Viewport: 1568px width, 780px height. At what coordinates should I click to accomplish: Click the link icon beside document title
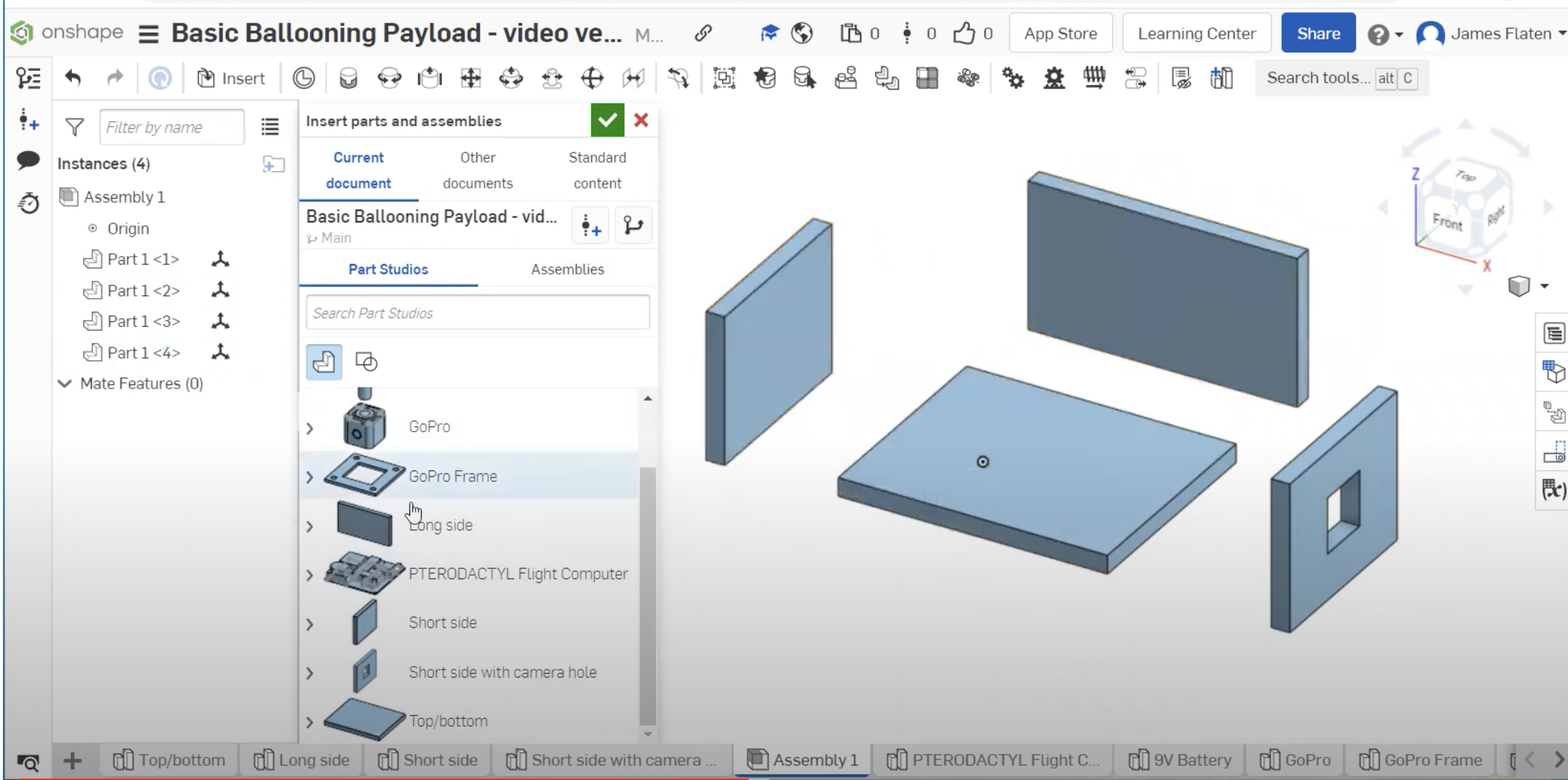click(703, 33)
